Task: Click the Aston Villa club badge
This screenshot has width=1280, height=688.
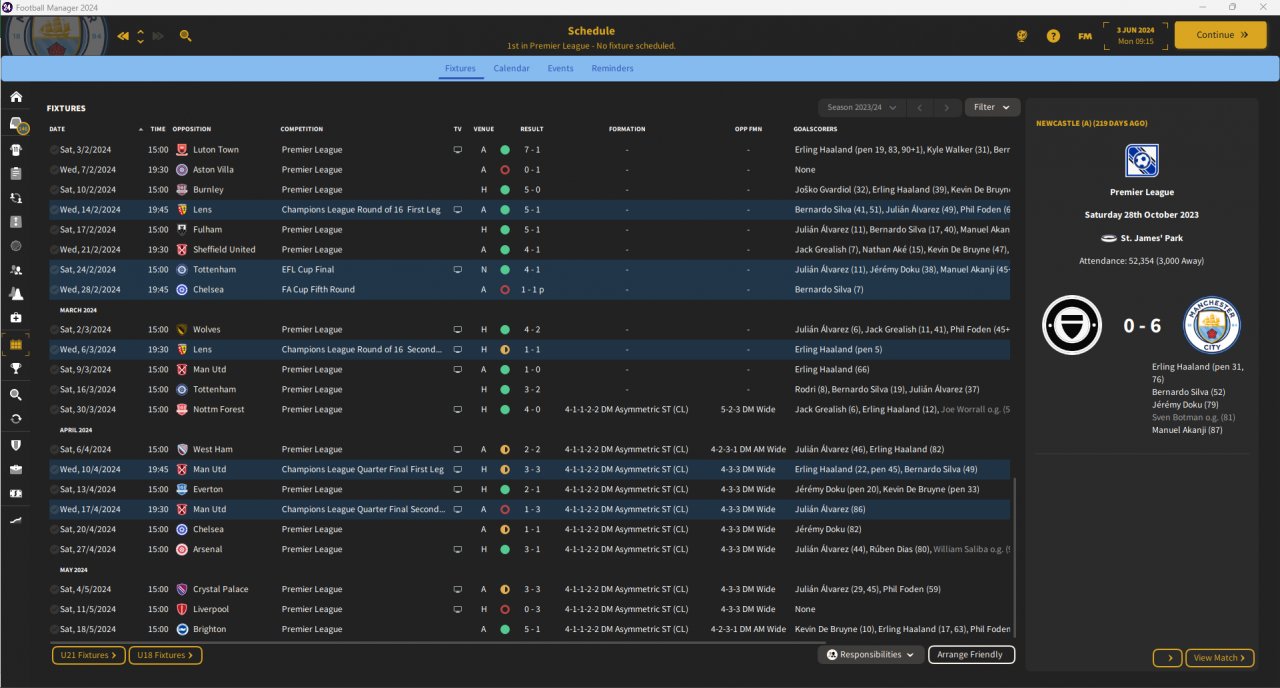Action: 182,170
